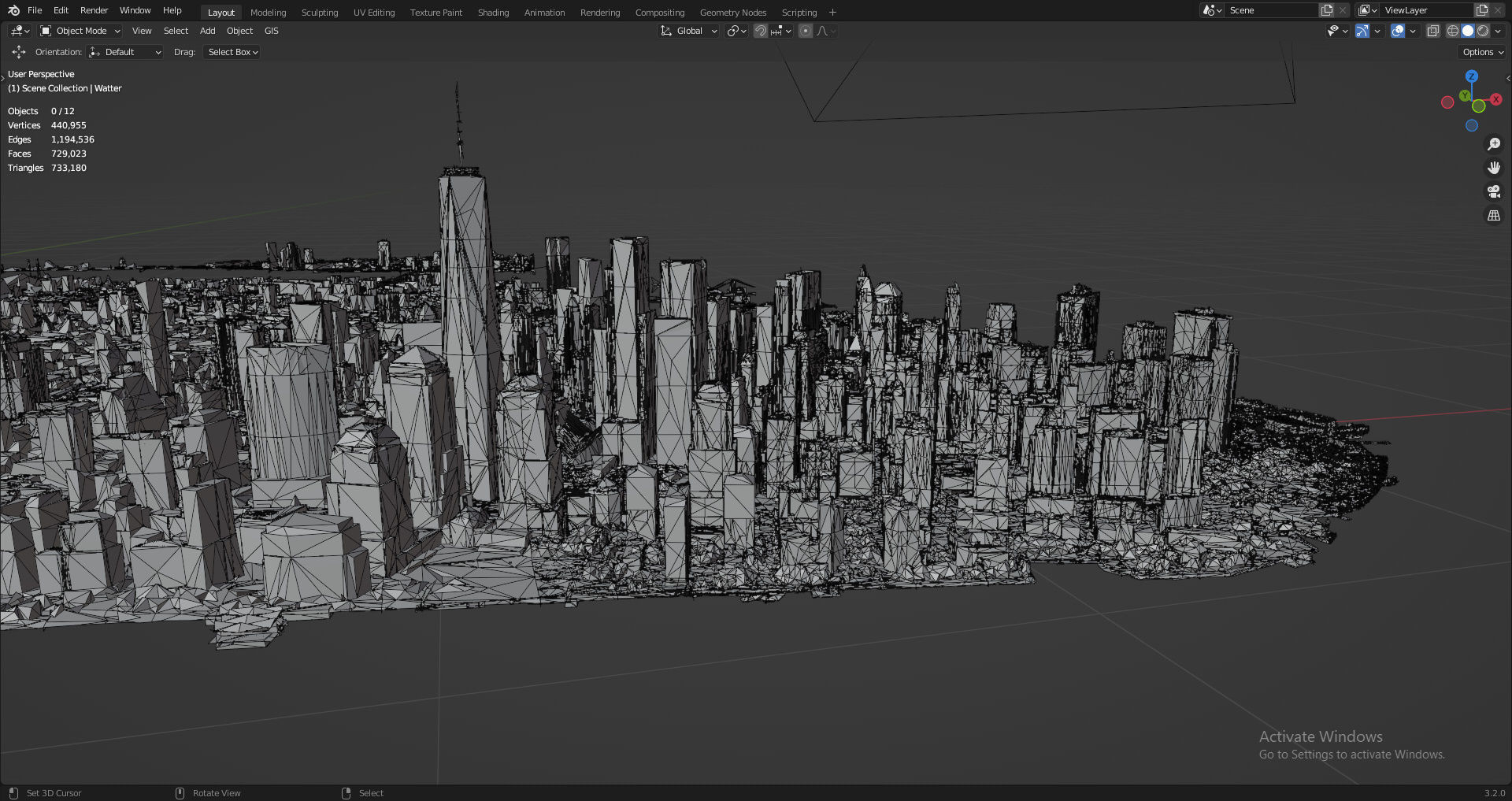
Task: Open the overlays settings dropdown arrow
Action: pos(1413,31)
